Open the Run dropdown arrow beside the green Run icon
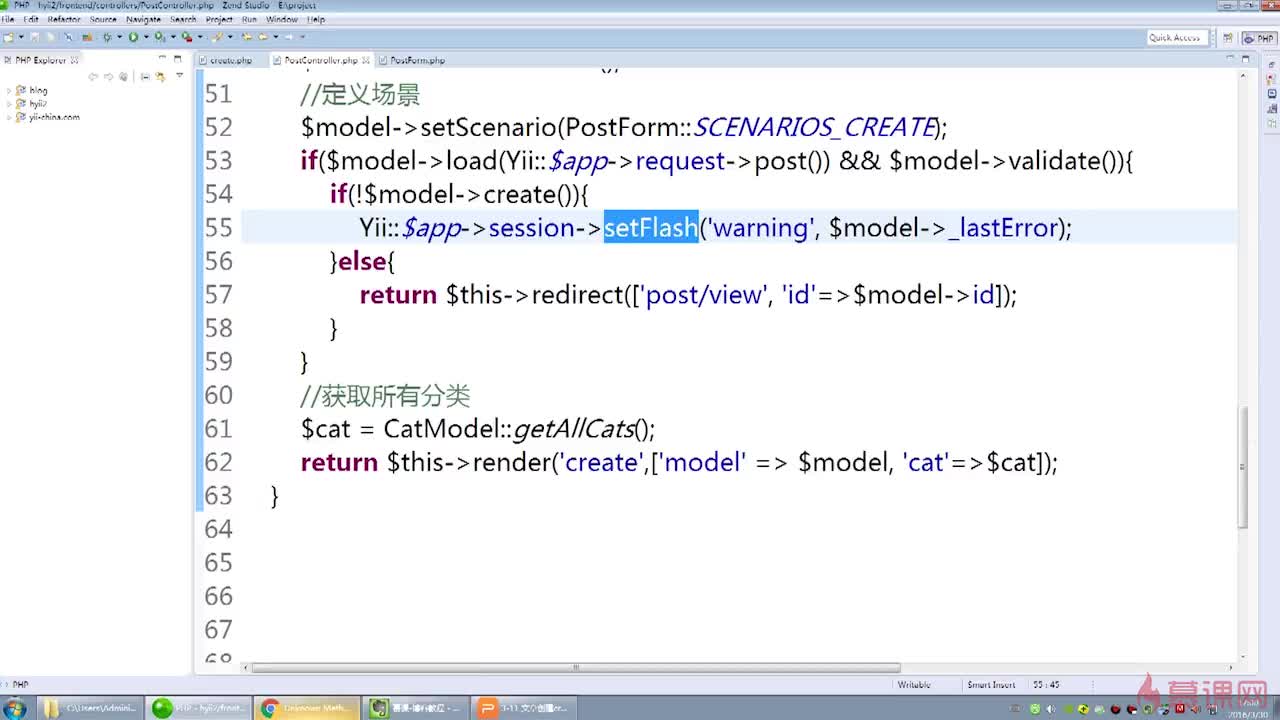 click(x=145, y=37)
